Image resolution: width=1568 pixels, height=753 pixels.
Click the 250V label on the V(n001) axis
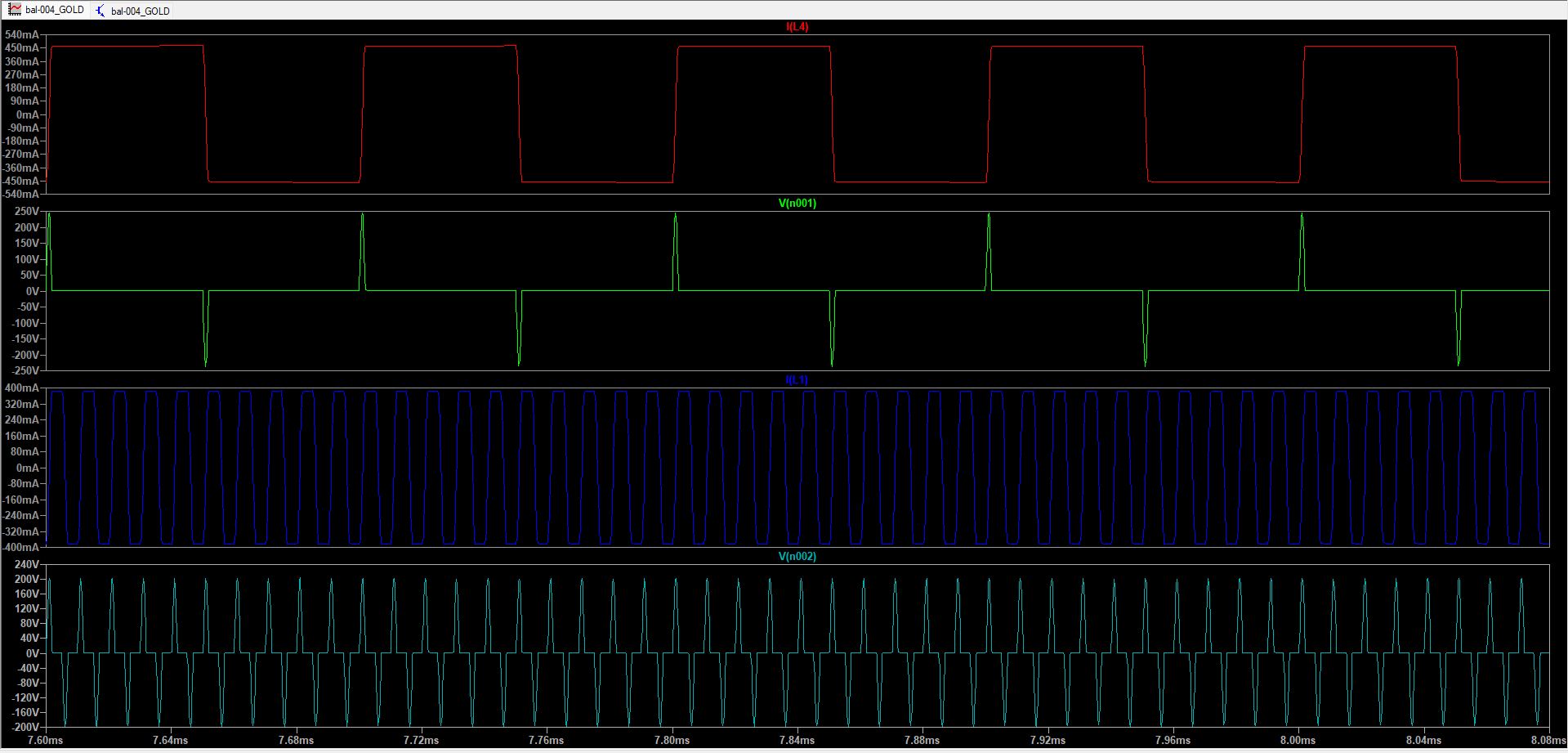tap(26, 212)
